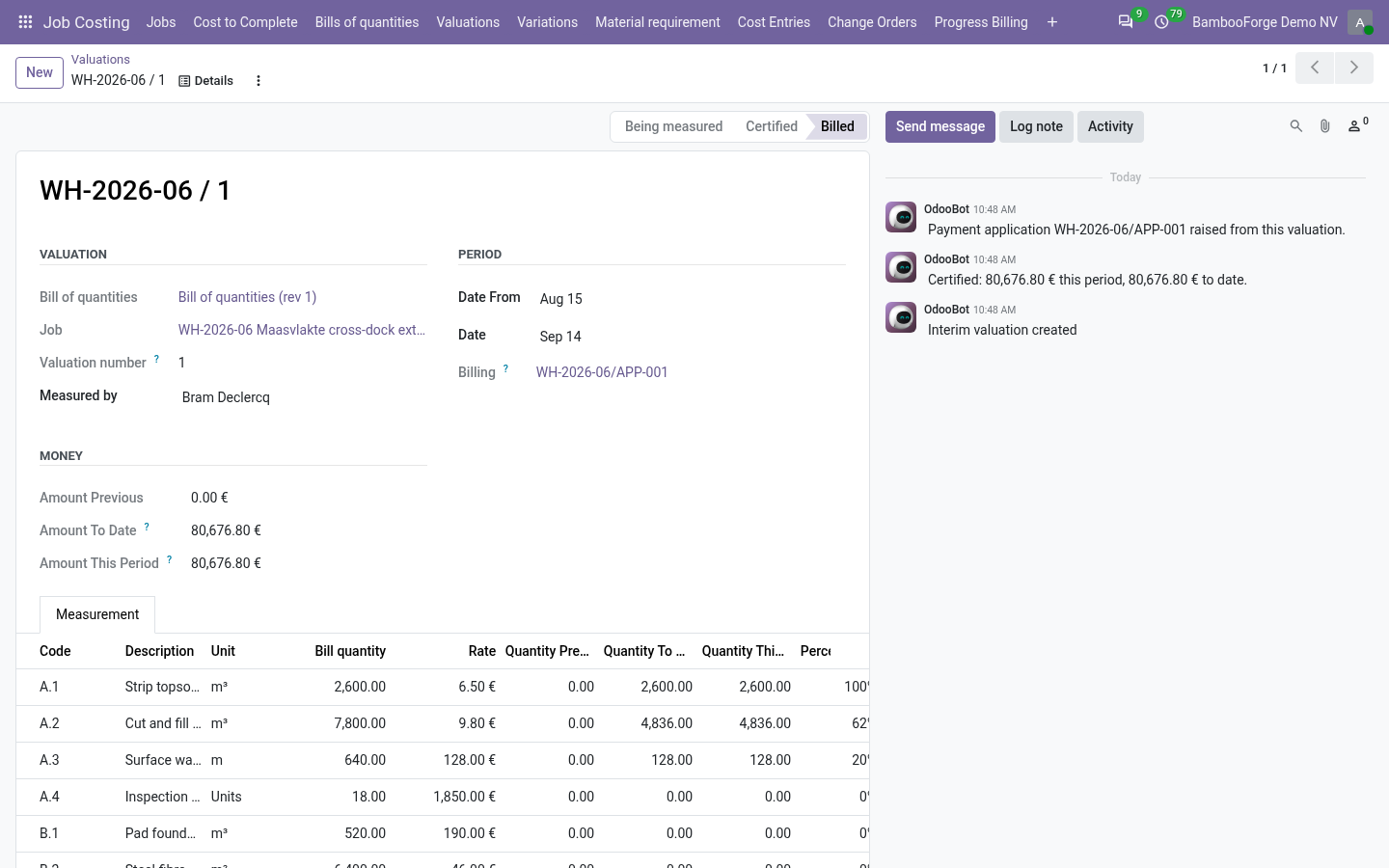Click the help mark beside Amount To Date
This screenshot has width=1389, height=868.
tap(147, 527)
